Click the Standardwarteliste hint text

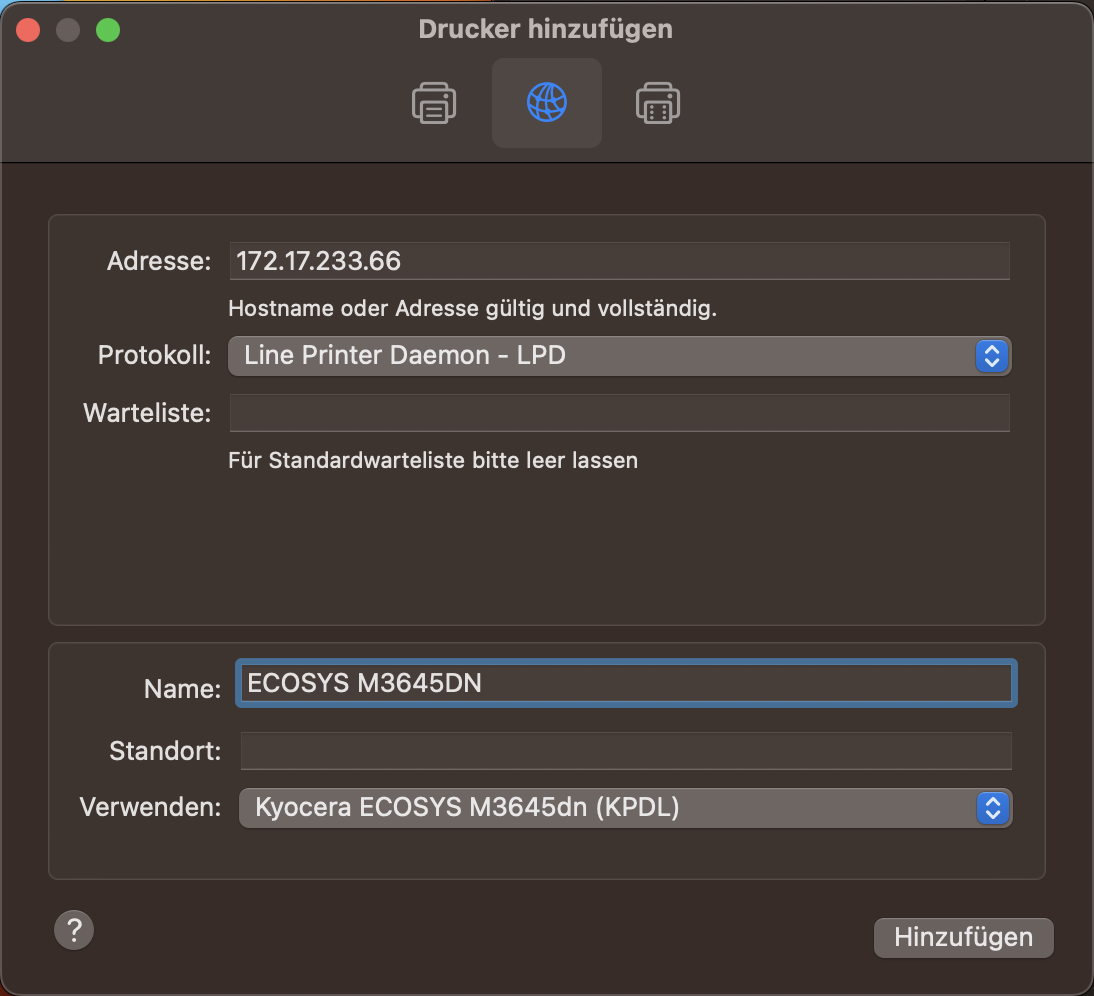coord(432,461)
